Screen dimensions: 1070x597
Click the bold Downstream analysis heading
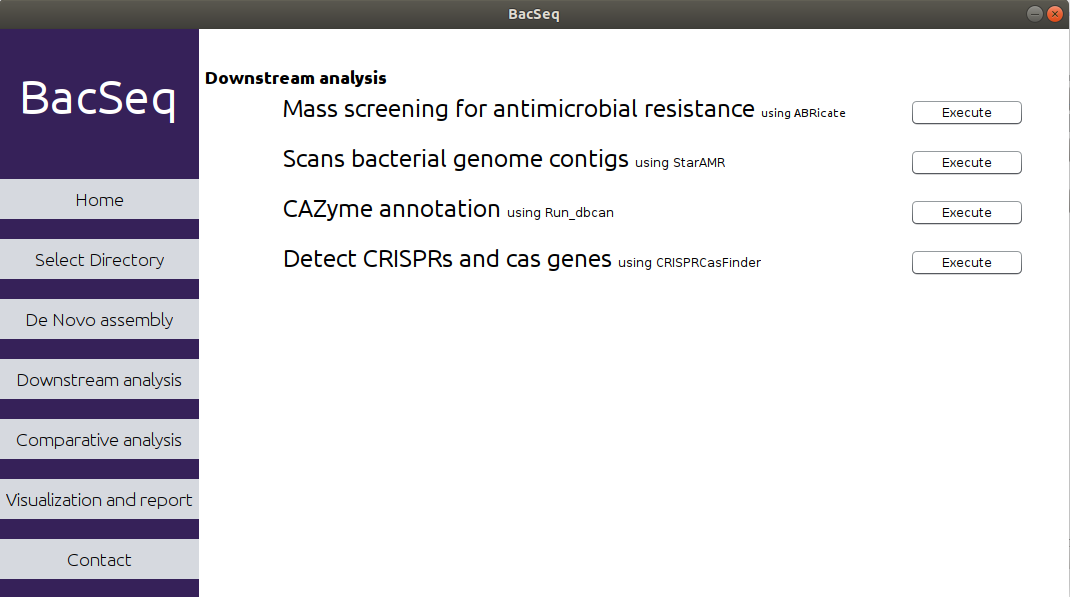tap(295, 78)
